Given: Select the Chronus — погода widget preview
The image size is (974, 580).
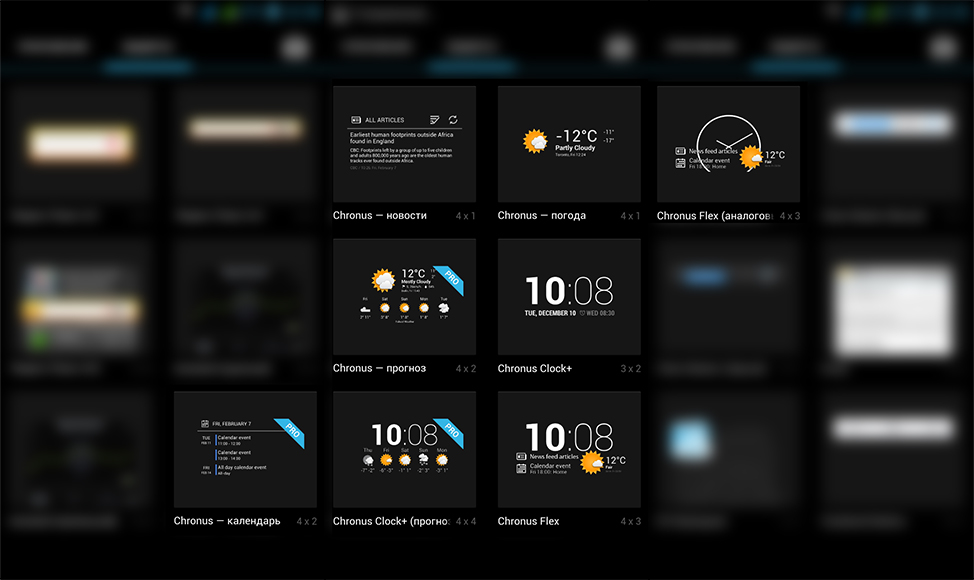Looking at the screenshot, I should pyautogui.click(x=569, y=144).
